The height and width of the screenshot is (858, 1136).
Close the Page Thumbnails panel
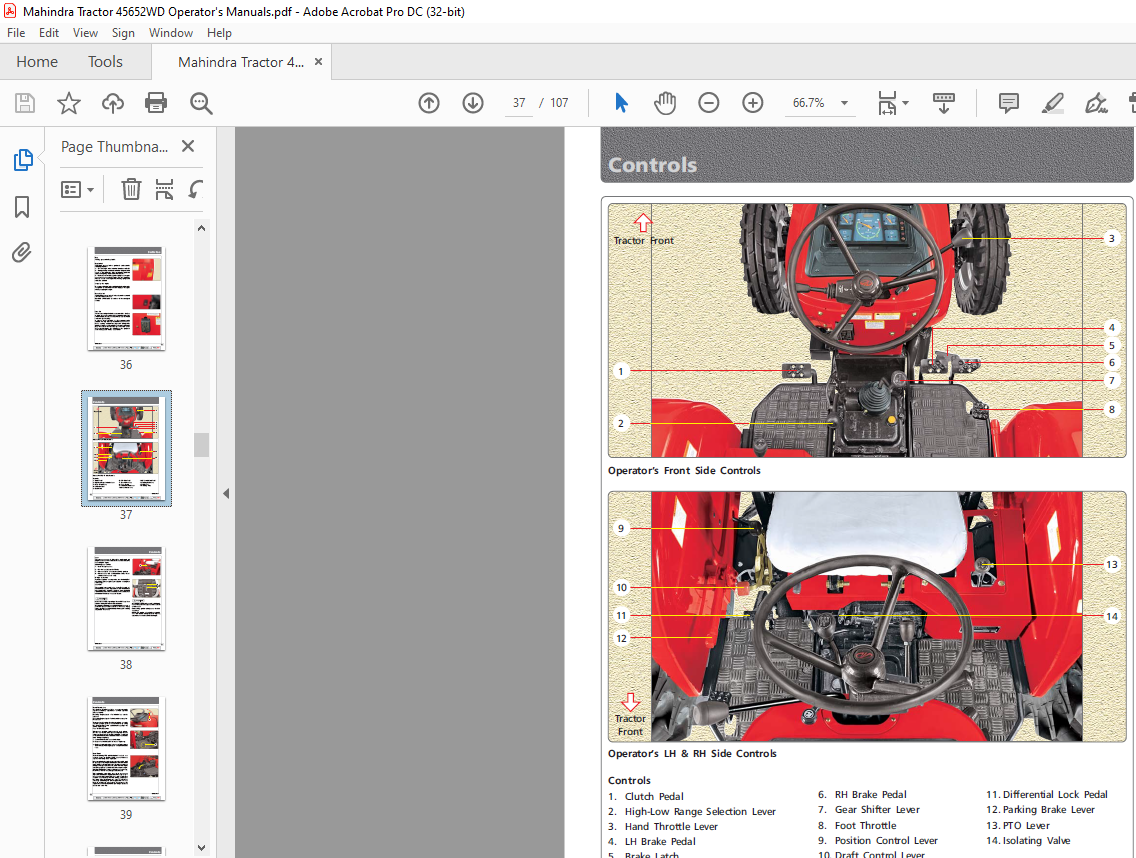pos(188,146)
